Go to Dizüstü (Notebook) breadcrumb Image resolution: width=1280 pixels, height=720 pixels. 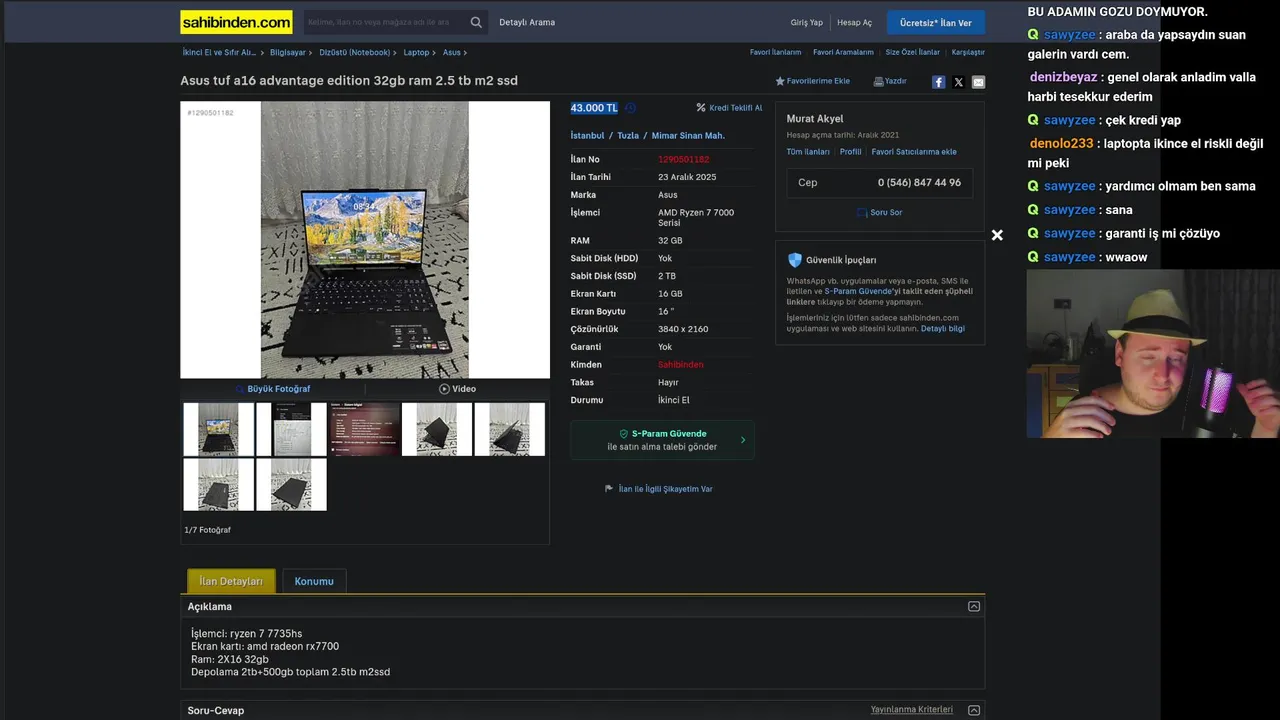pos(354,52)
